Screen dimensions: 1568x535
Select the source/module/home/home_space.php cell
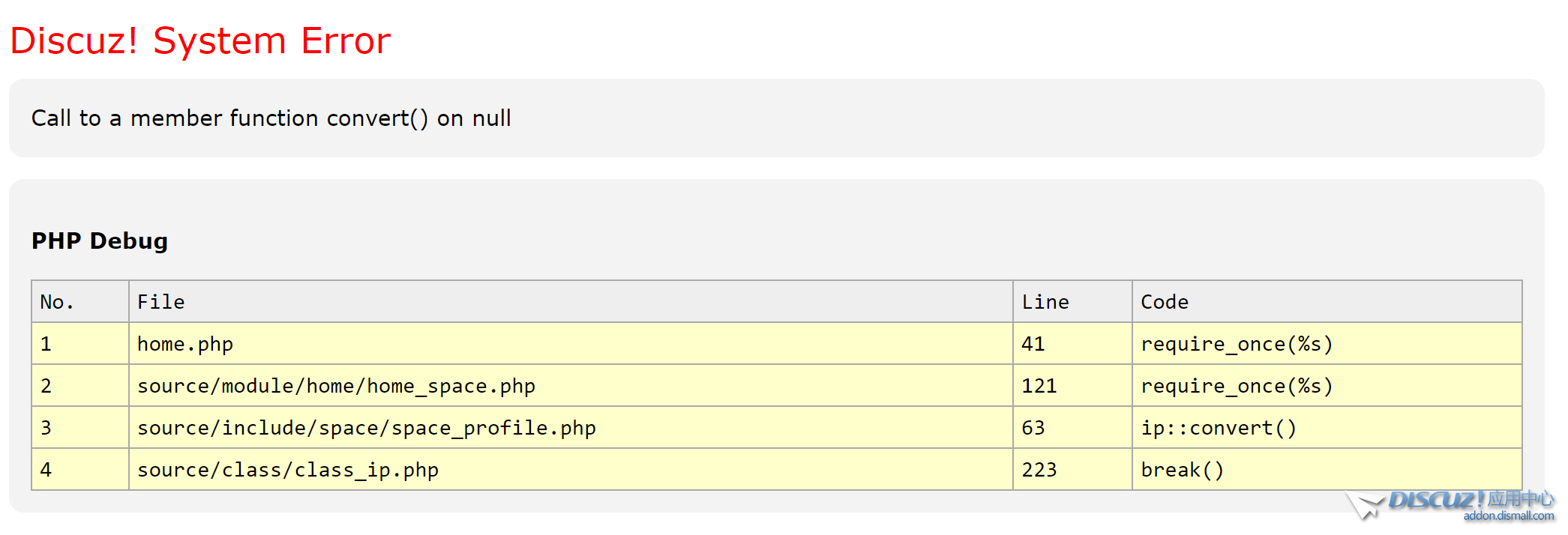571,386
